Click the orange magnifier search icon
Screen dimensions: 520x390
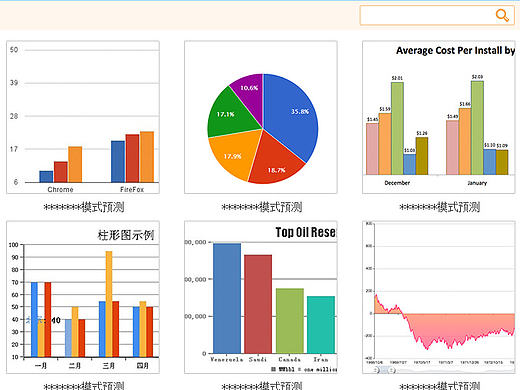[x=502, y=15]
